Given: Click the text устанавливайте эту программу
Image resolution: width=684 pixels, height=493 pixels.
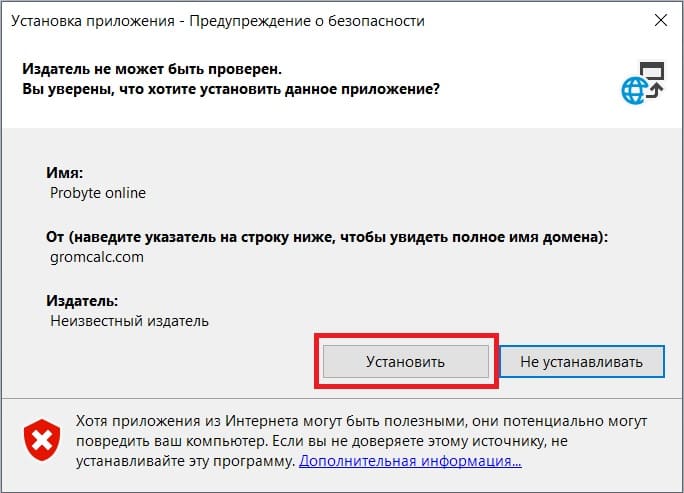Looking at the screenshot, I should pyautogui.click(x=185, y=462).
